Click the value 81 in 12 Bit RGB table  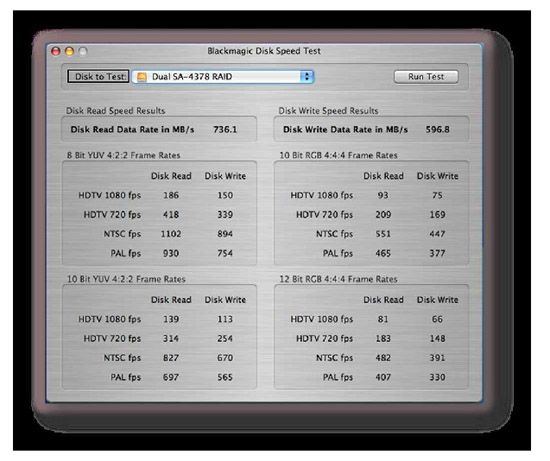[383, 319]
